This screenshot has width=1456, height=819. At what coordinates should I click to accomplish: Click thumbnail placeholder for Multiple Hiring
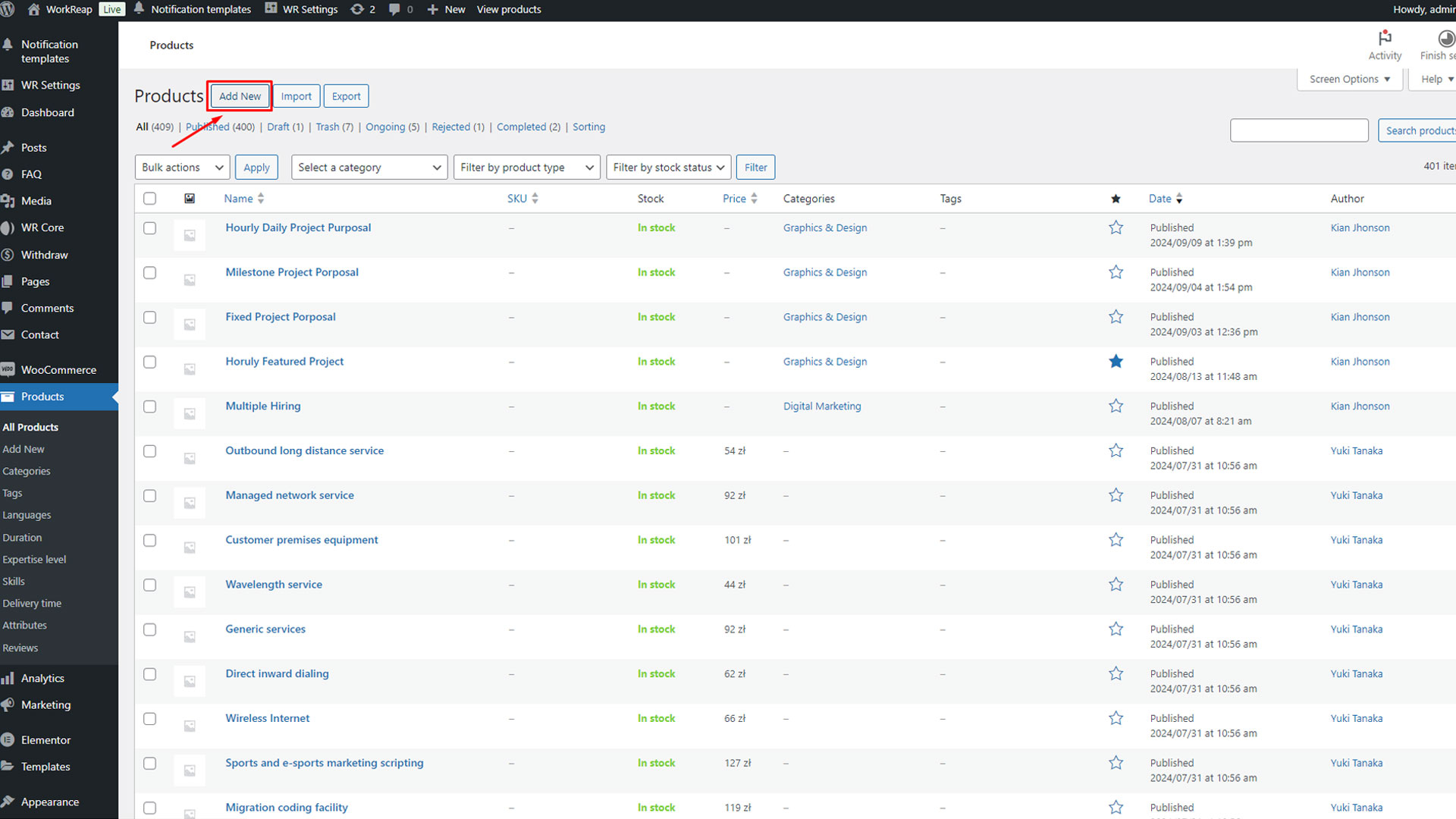(190, 413)
